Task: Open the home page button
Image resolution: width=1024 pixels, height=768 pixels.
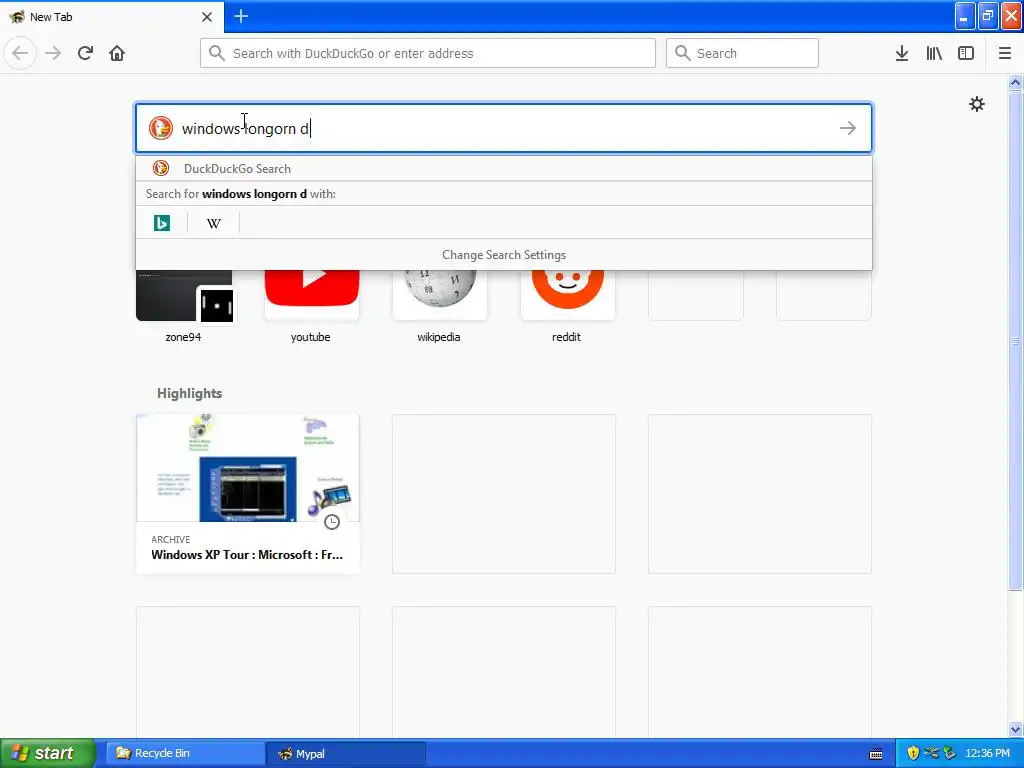Action: click(x=117, y=53)
